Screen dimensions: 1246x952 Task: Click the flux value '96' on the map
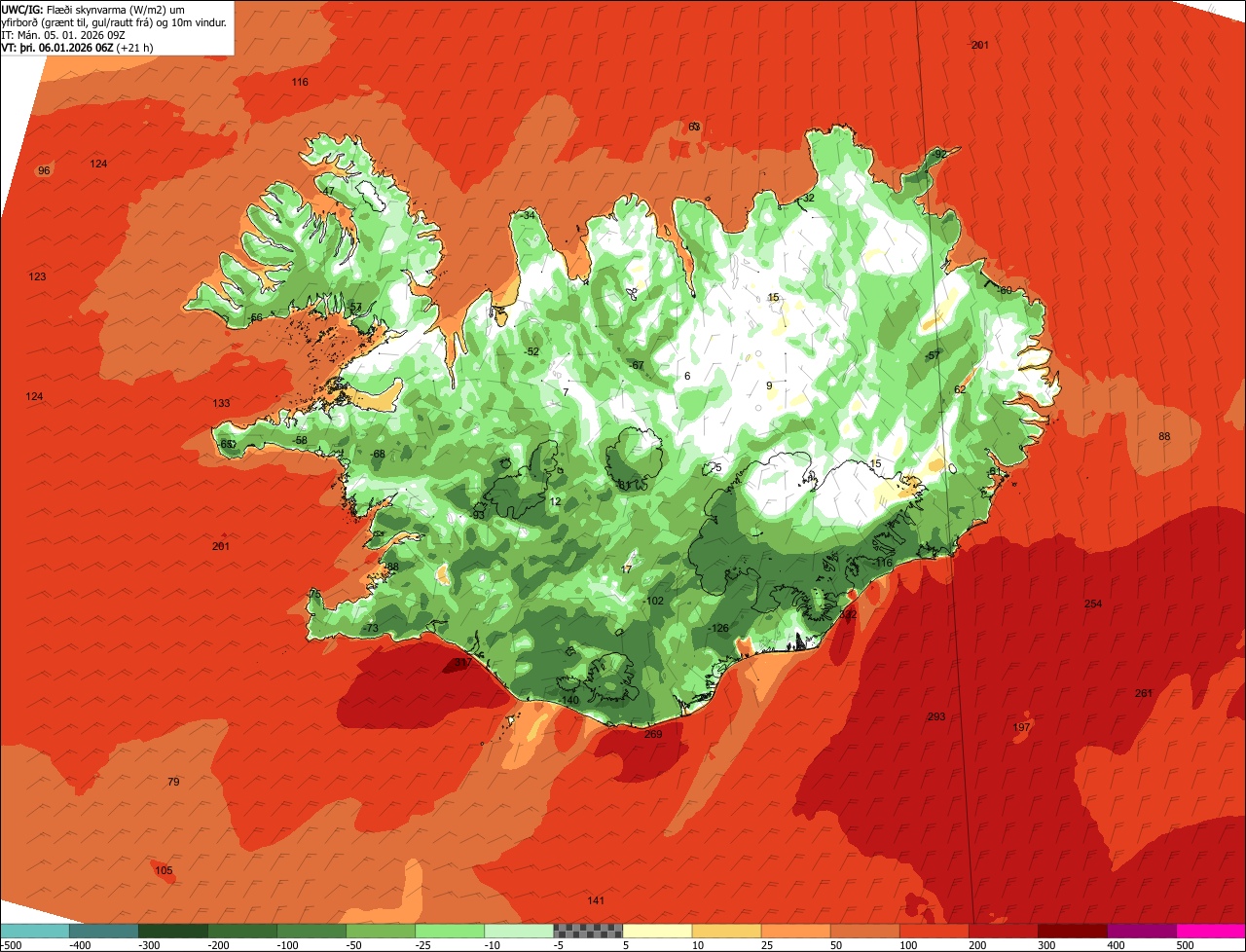pyautogui.click(x=44, y=171)
